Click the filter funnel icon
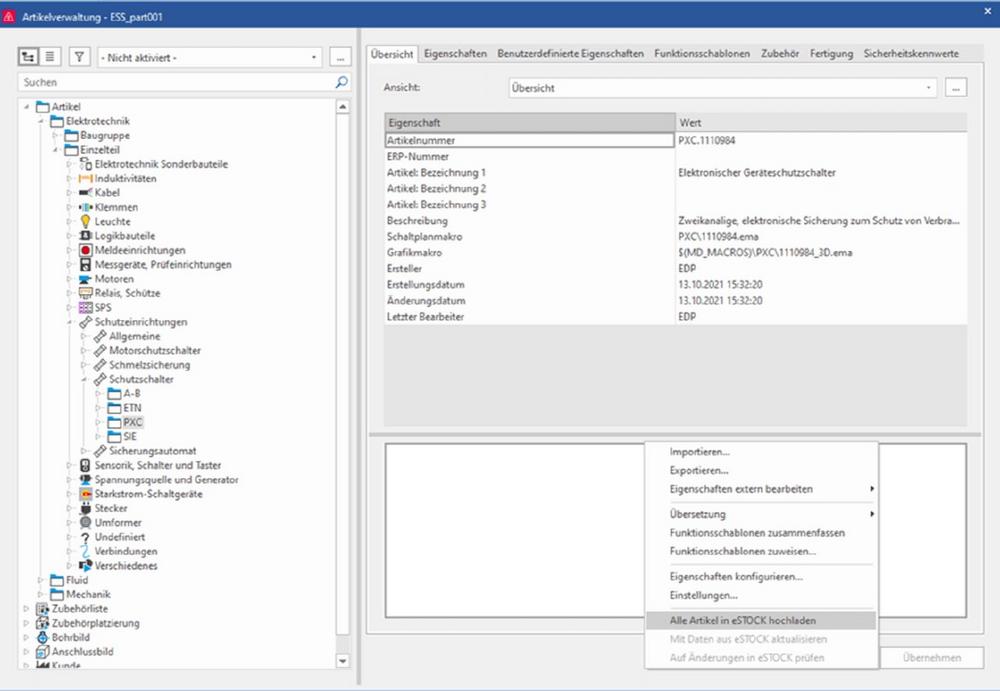Image resolution: width=1000 pixels, height=691 pixels. 79,57
